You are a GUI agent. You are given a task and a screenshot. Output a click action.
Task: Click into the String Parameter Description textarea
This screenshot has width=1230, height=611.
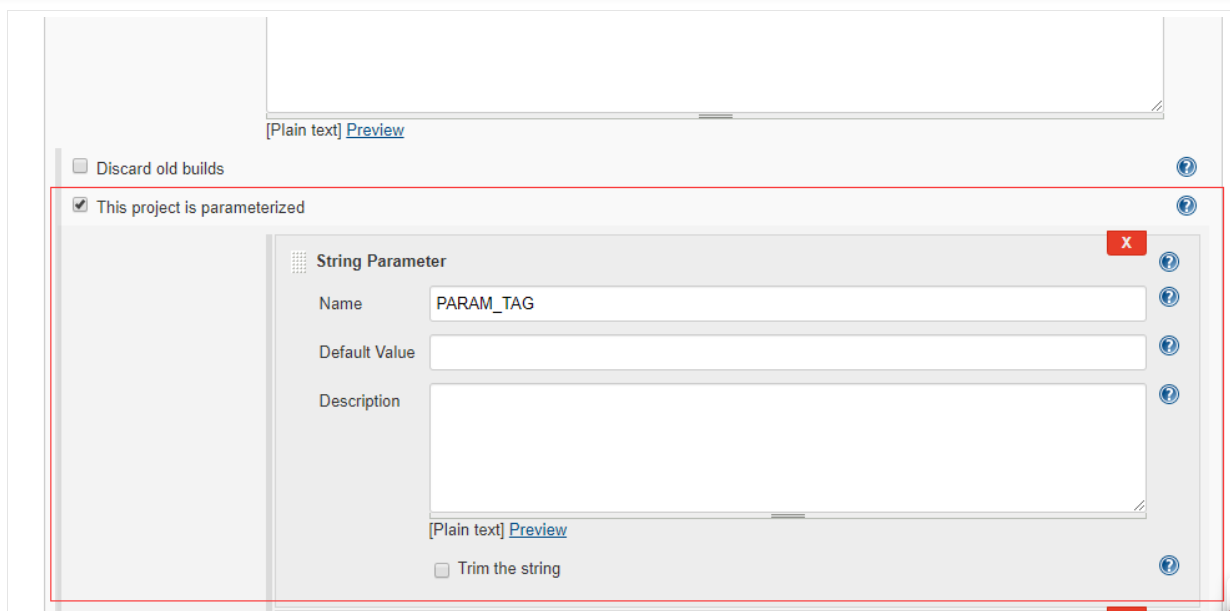pyautogui.click(x=787, y=447)
